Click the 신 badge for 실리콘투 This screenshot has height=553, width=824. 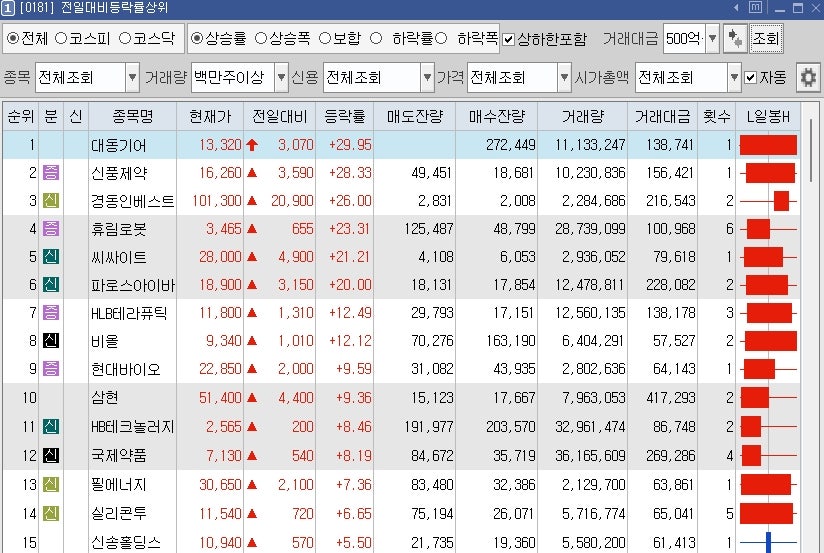(51, 513)
